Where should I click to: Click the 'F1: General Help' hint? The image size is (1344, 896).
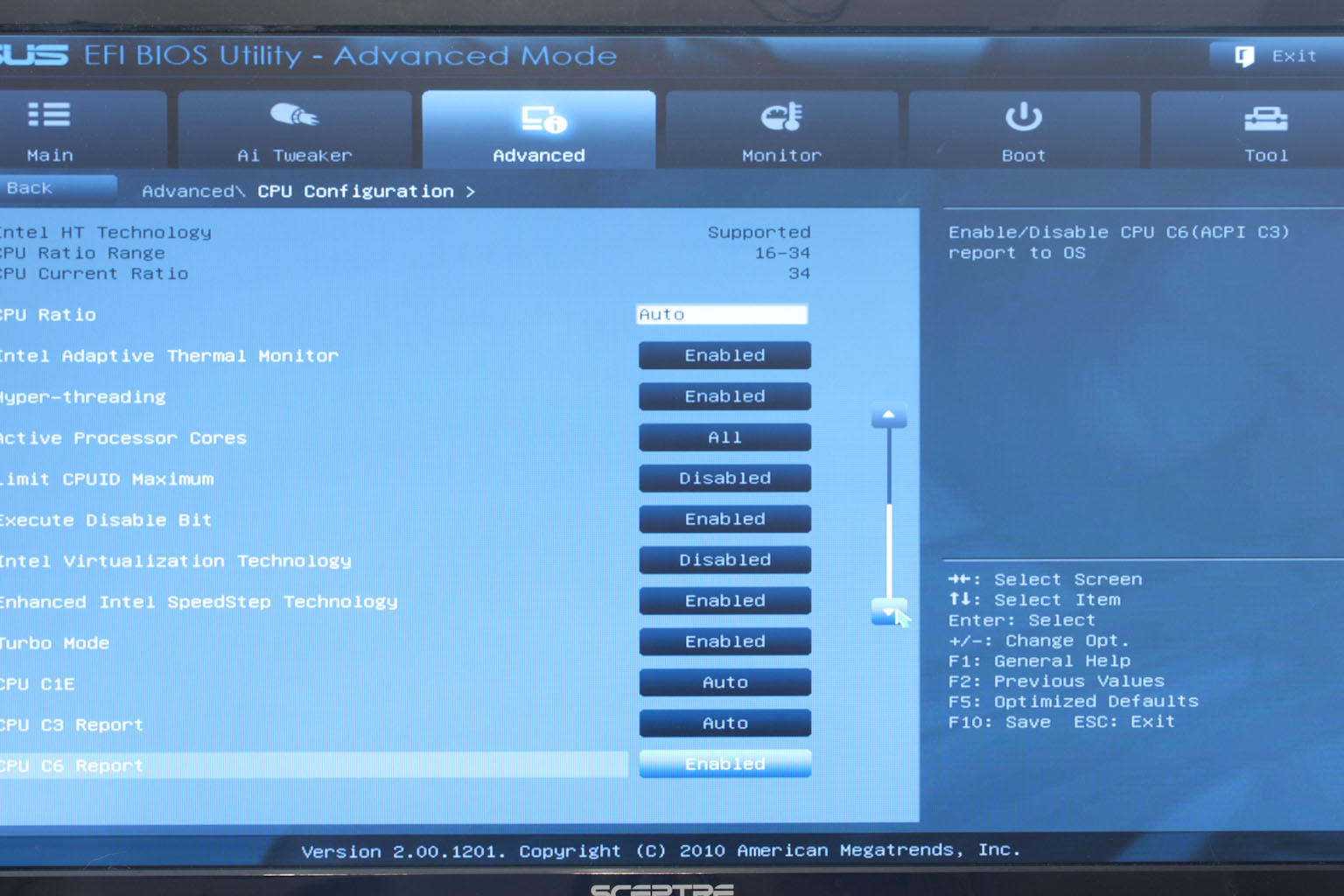coord(1039,661)
